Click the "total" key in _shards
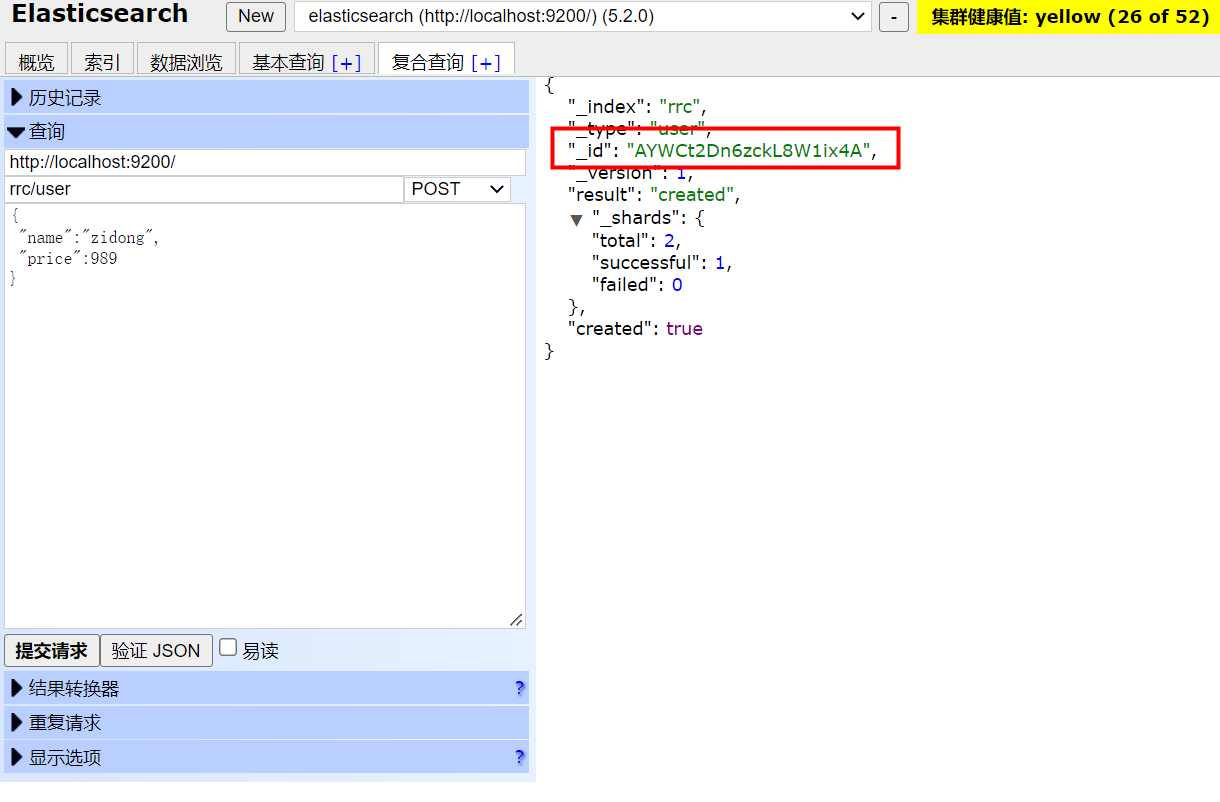Image resolution: width=1220 pixels, height=802 pixels. (618, 241)
